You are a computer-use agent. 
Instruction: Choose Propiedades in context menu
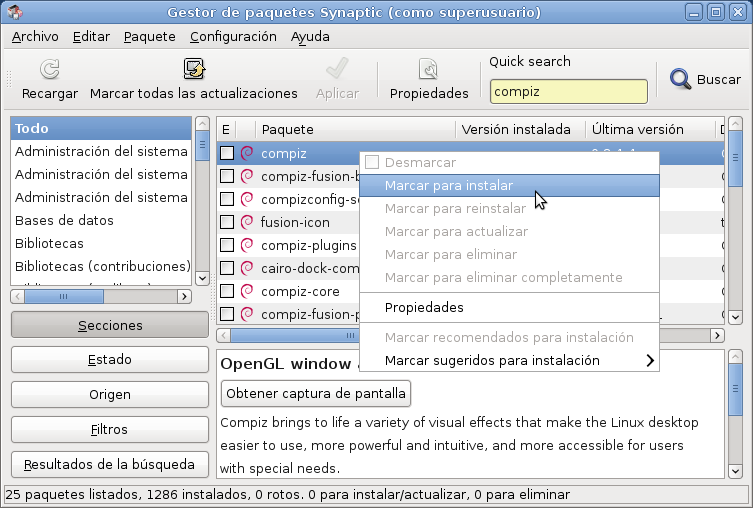tap(510, 307)
